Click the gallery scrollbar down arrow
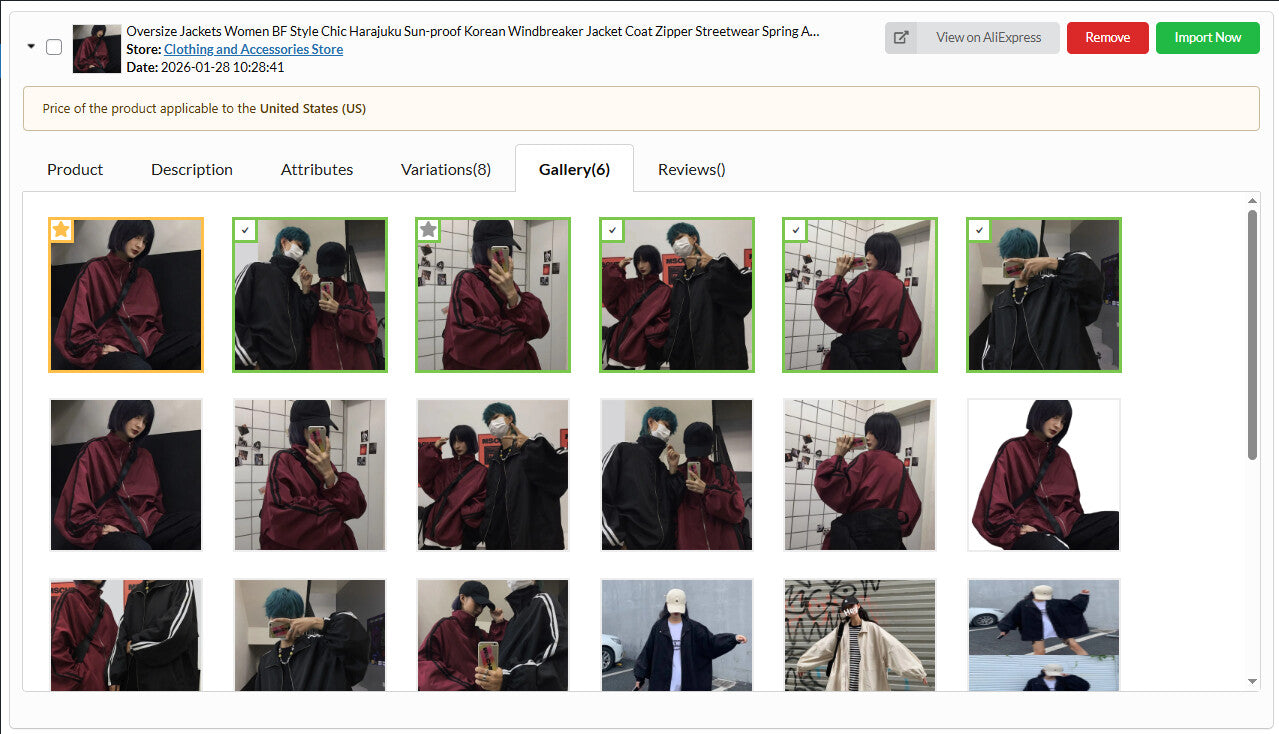The height and width of the screenshot is (734, 1279). pyautogui.click(x=1253, y=681)
